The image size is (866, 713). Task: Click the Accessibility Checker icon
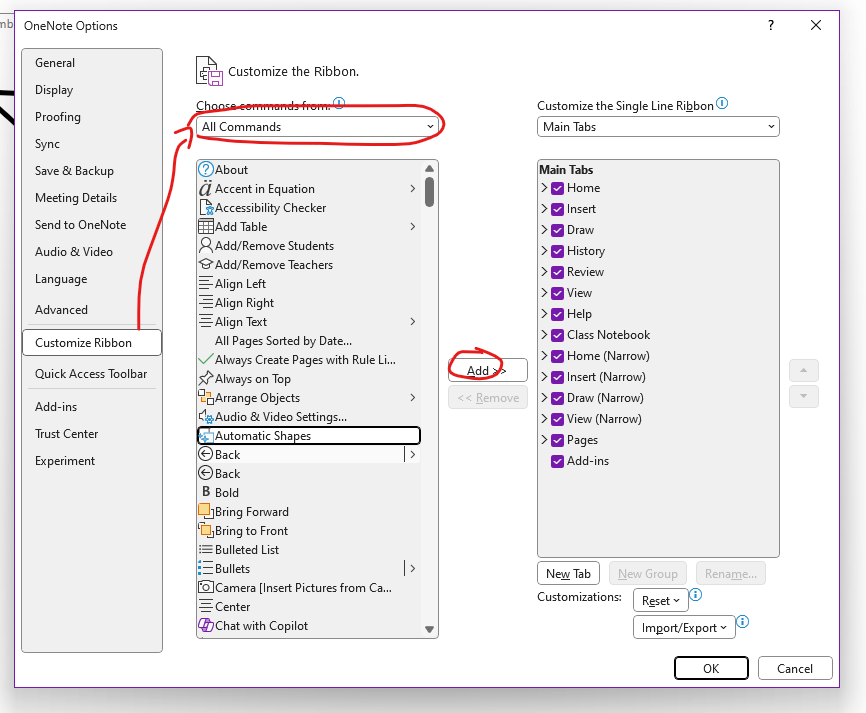pyautogui.click(x=205, y=208)
